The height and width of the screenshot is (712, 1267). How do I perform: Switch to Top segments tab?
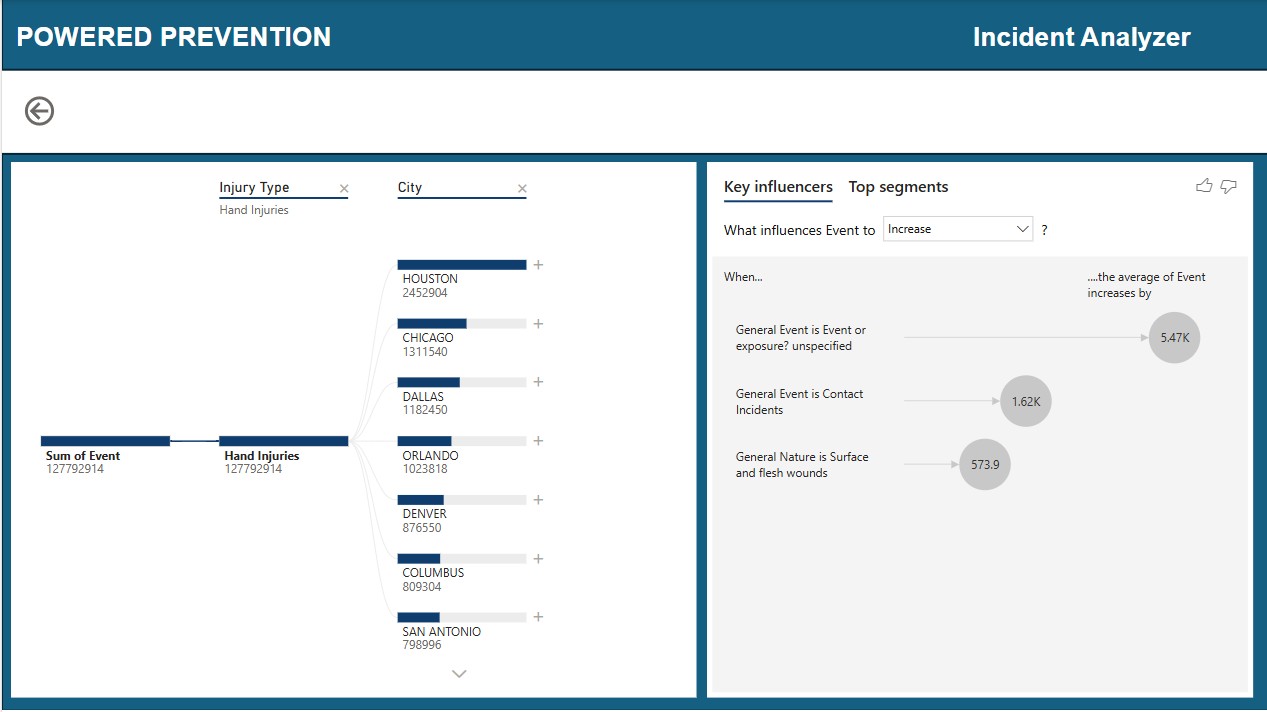[x=898, y=187]
